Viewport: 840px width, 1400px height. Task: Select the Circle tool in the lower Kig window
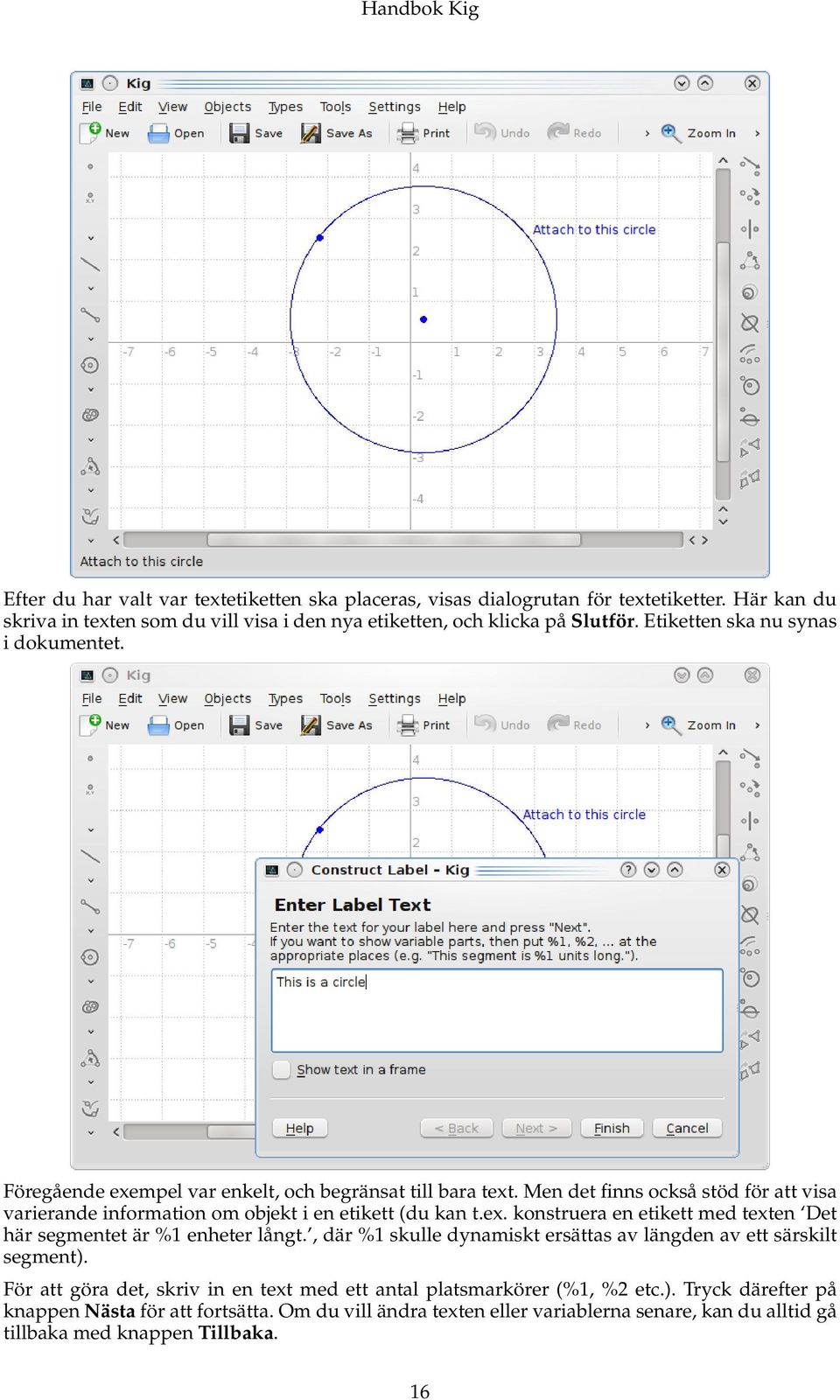(90, 957)
